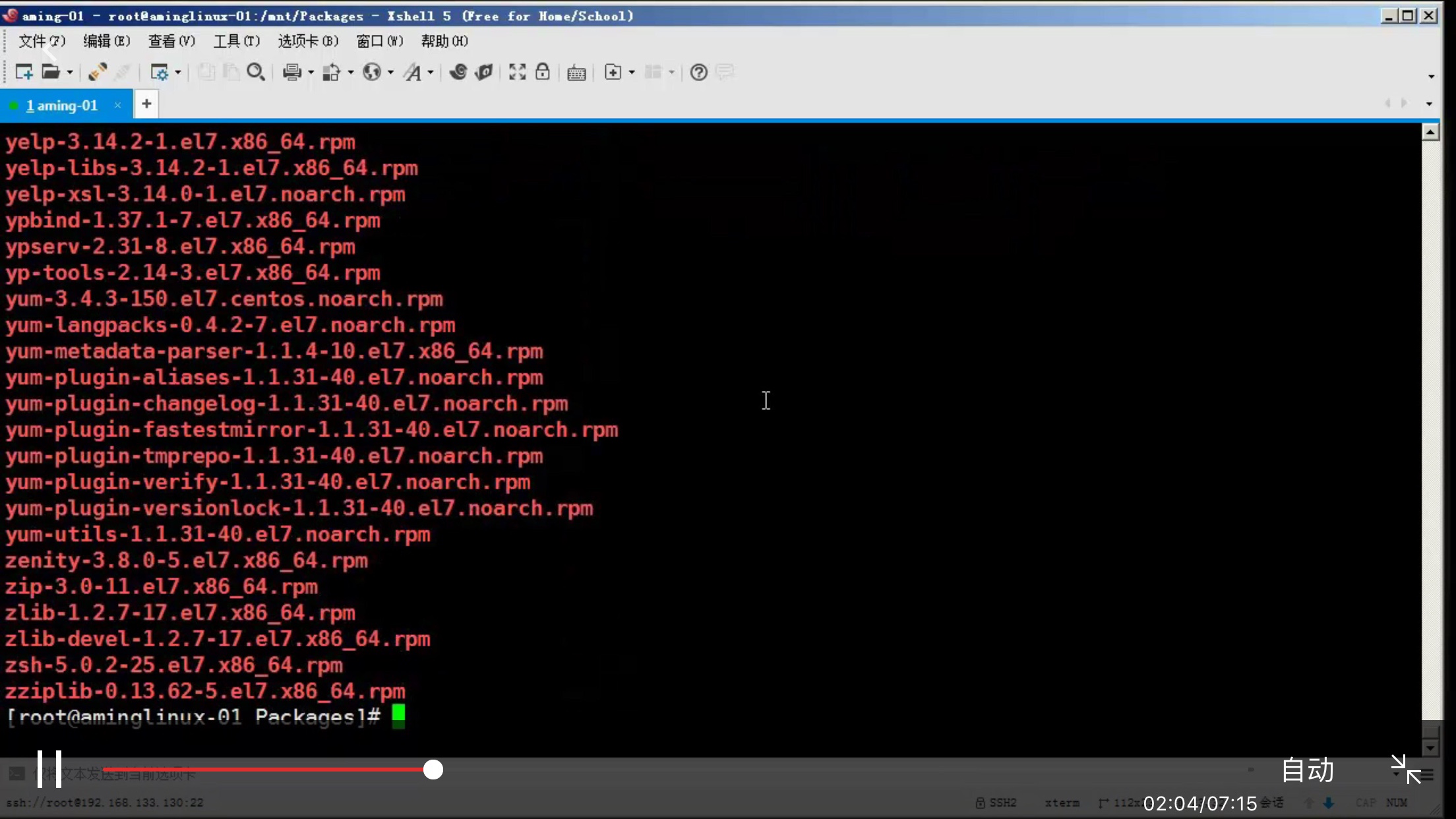1456x819 pixels.
Task: Close the aming-01 tab
Action: [117, 105]
